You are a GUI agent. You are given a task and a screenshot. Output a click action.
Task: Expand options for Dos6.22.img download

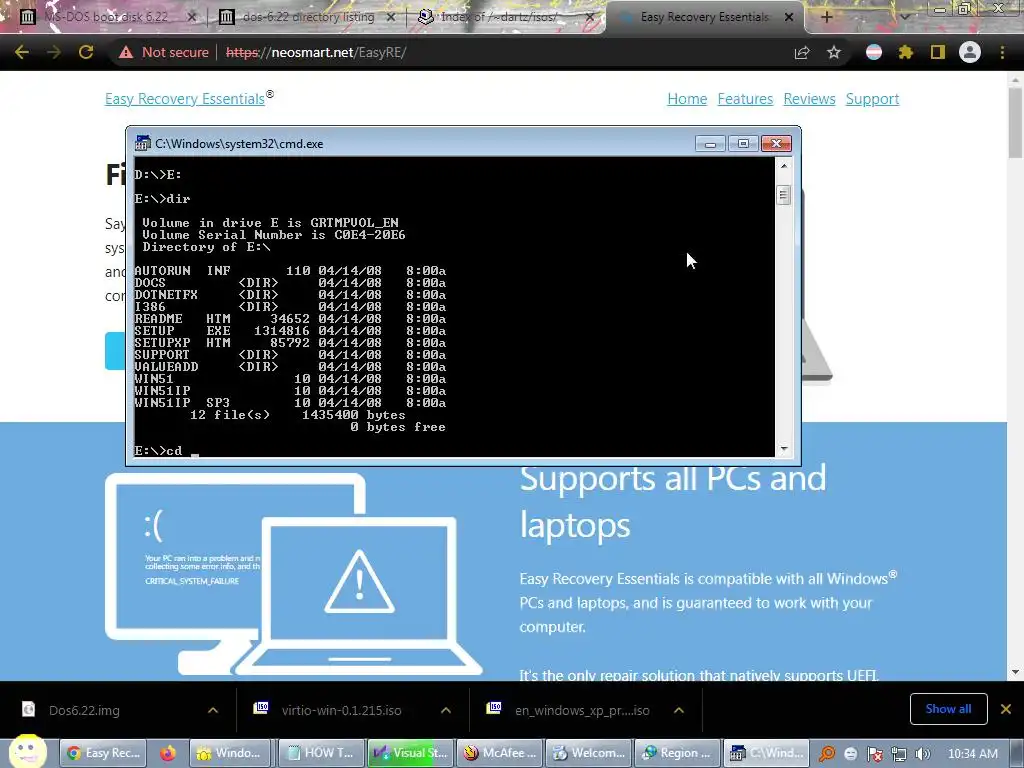click(213, 710)
